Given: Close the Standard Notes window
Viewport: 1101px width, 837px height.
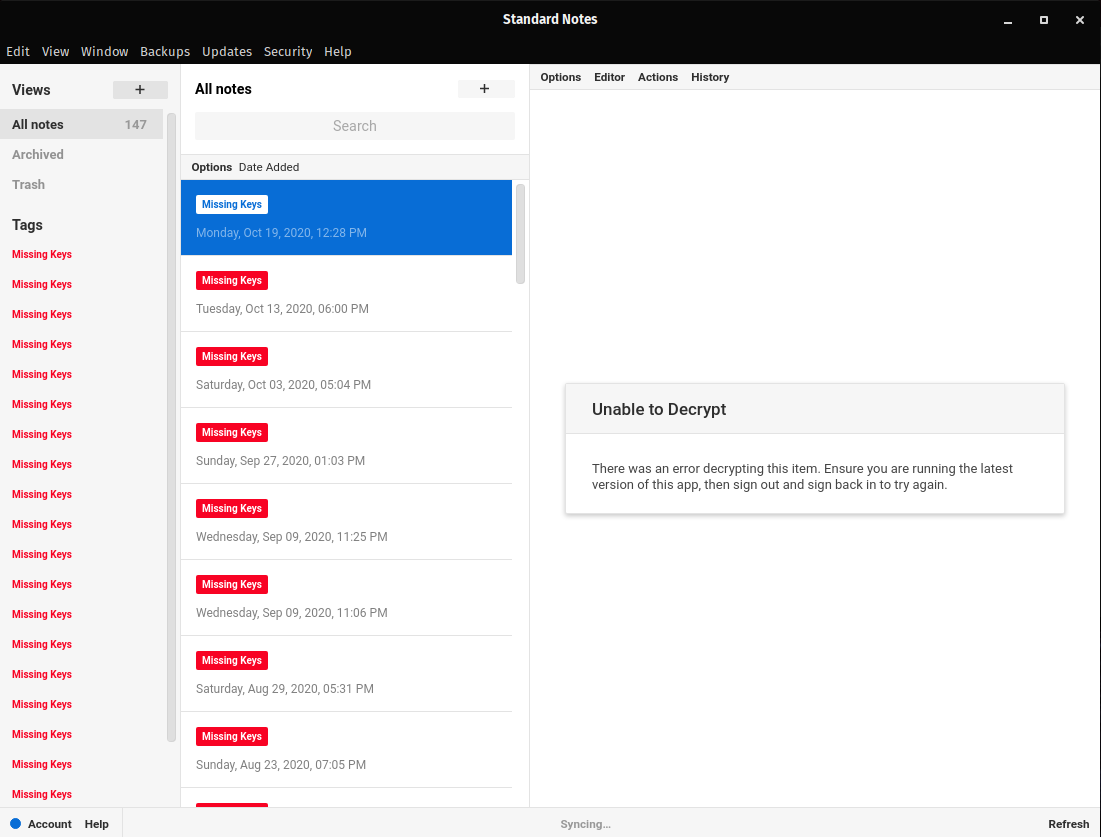Looking at the screenshot, I should [x=1080, y=20].
